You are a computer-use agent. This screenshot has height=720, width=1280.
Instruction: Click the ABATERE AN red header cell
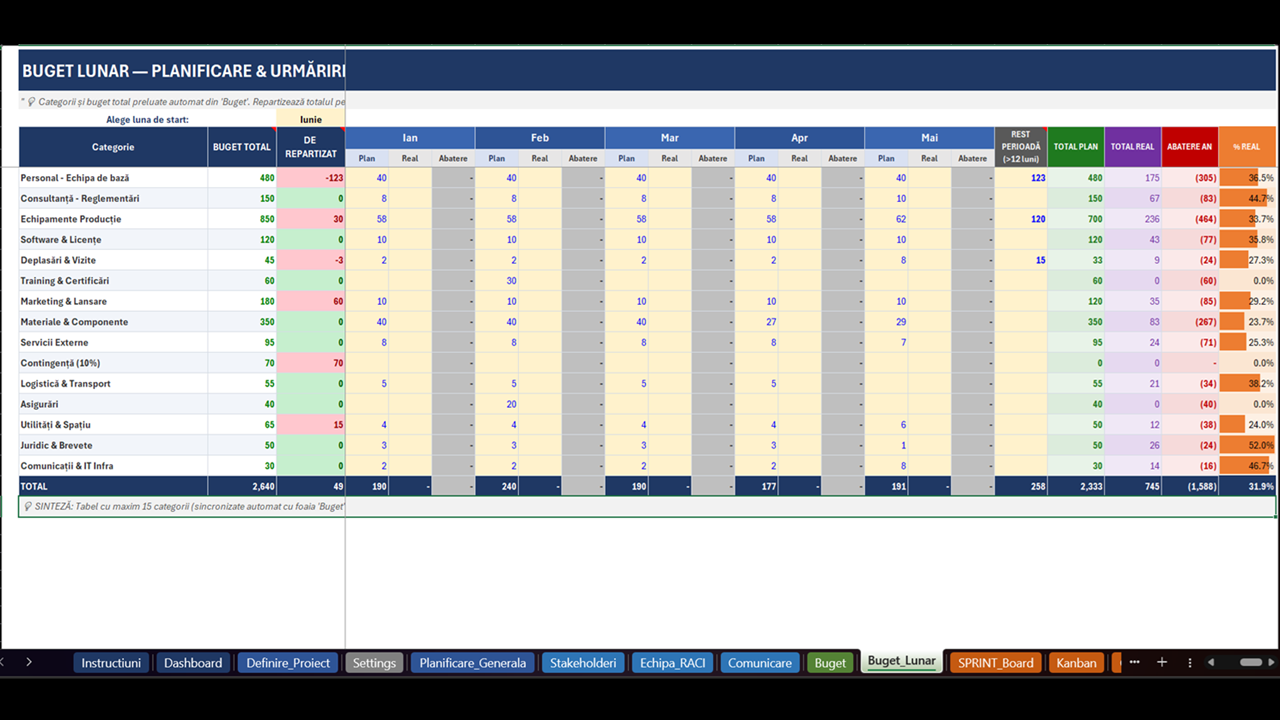pos(1189,147)
